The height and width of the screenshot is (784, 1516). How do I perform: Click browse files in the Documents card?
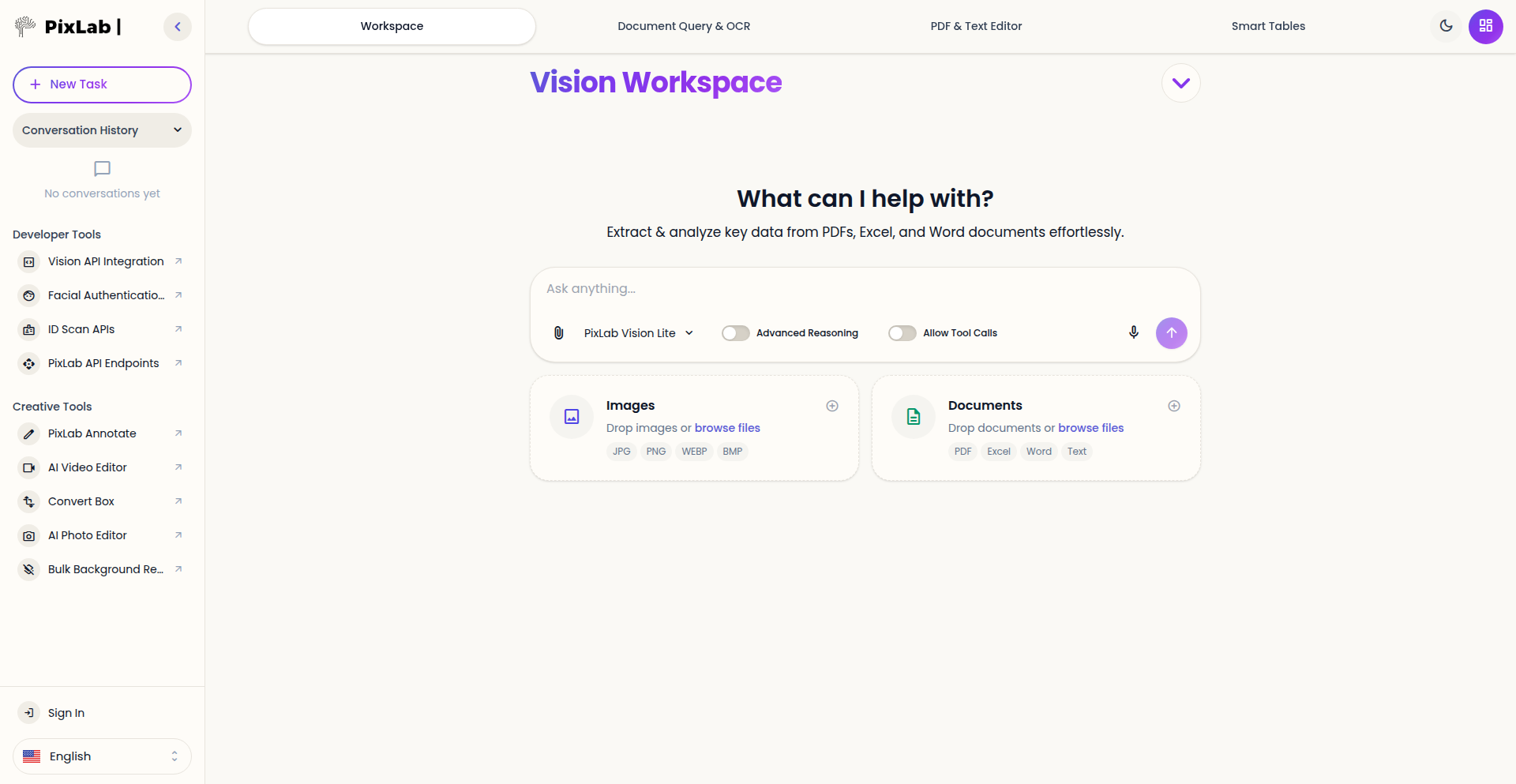pos(1090,428)
